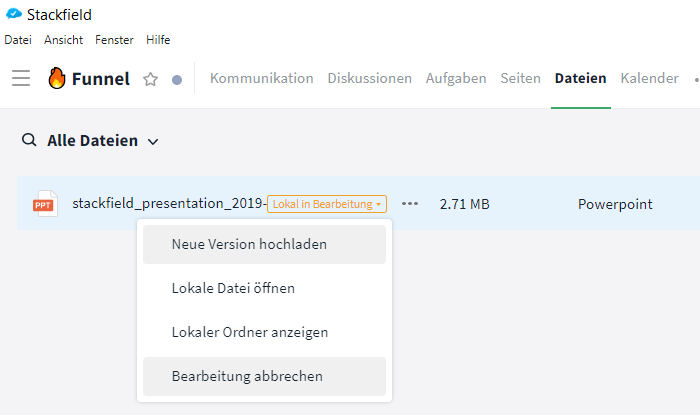Open the three-dots more options for file
700x415 pixels.
[x=409, y=203]
